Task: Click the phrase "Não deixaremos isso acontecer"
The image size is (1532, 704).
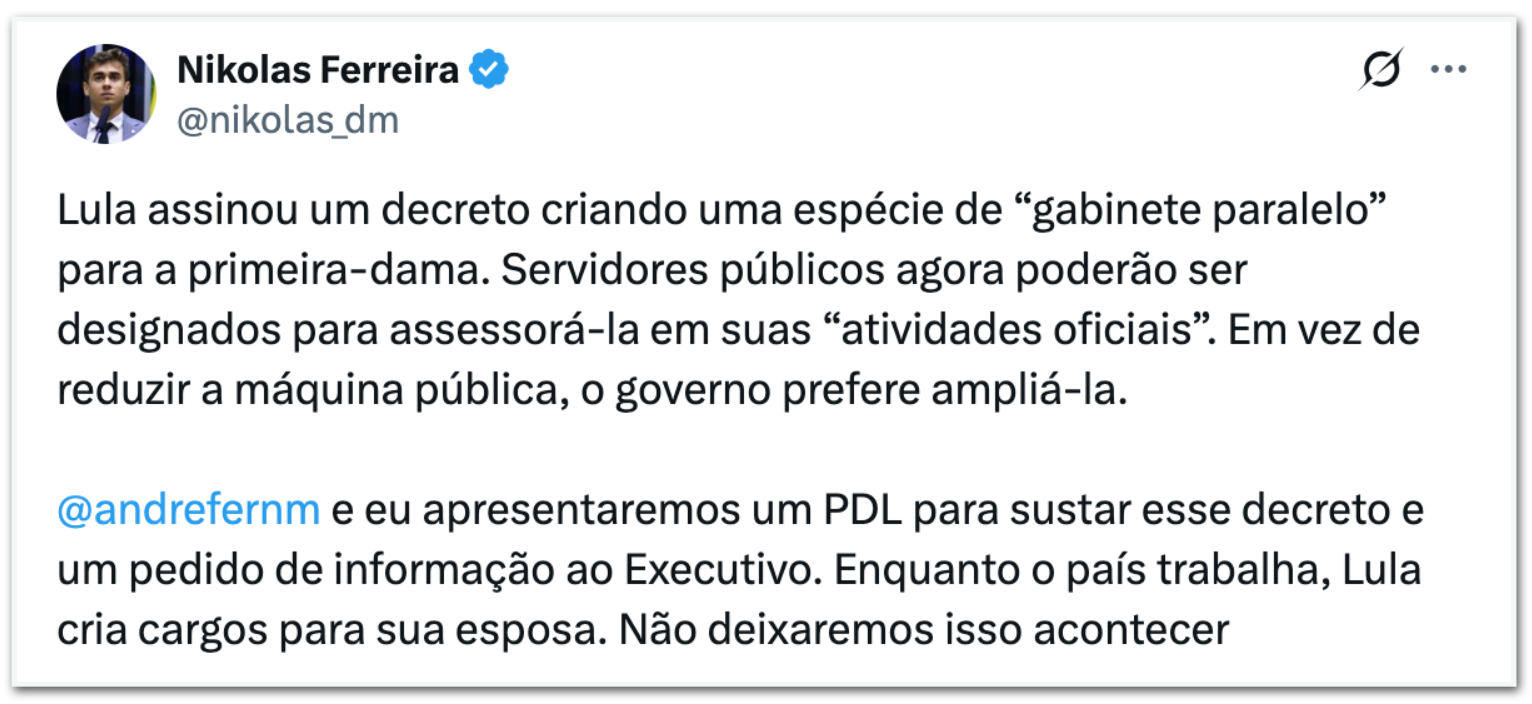Action: 923,631
